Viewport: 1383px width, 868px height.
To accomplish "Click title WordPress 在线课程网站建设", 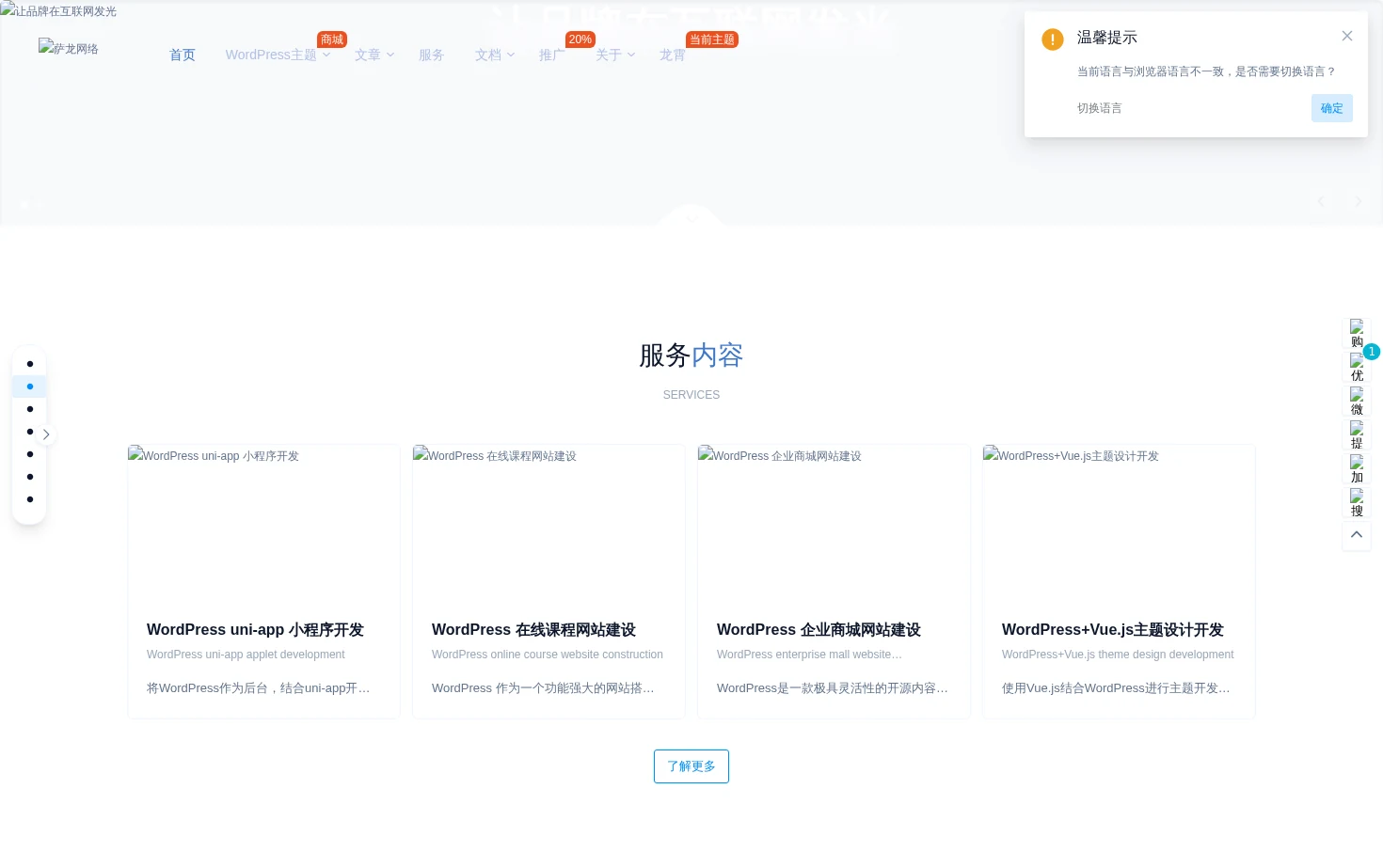I will pos(533,630).
